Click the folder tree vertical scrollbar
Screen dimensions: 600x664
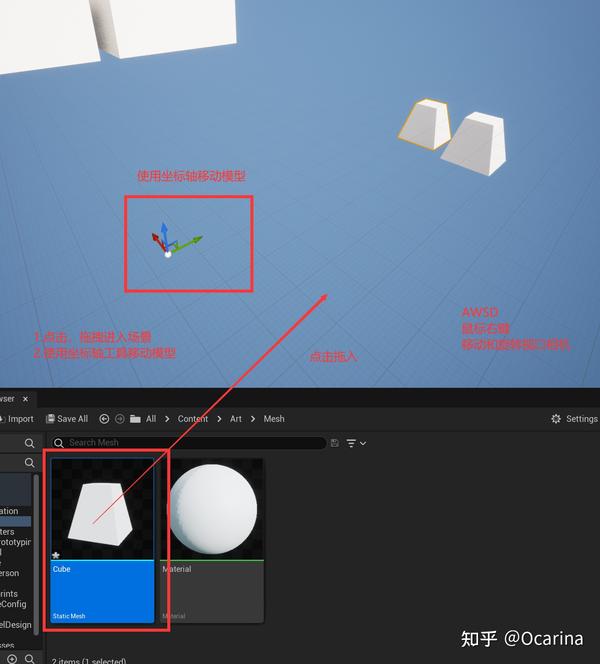point(36,554)
